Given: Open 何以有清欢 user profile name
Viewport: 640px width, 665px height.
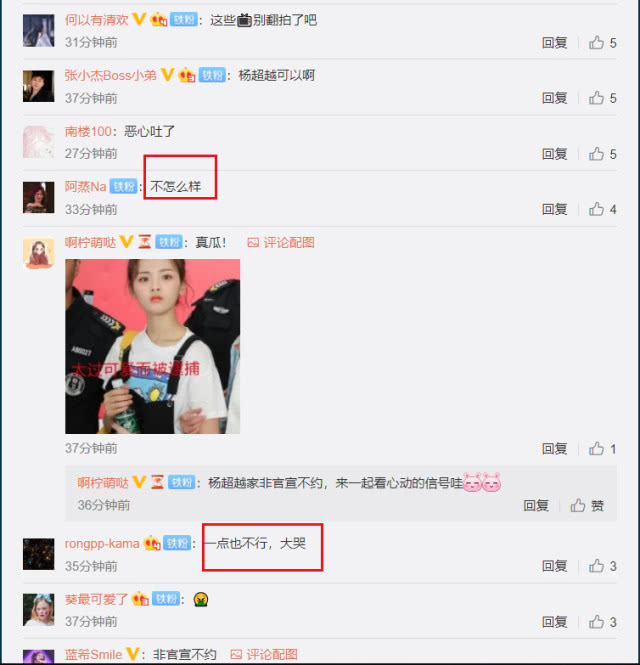Looking at the screenshot, I should [97, 20].
